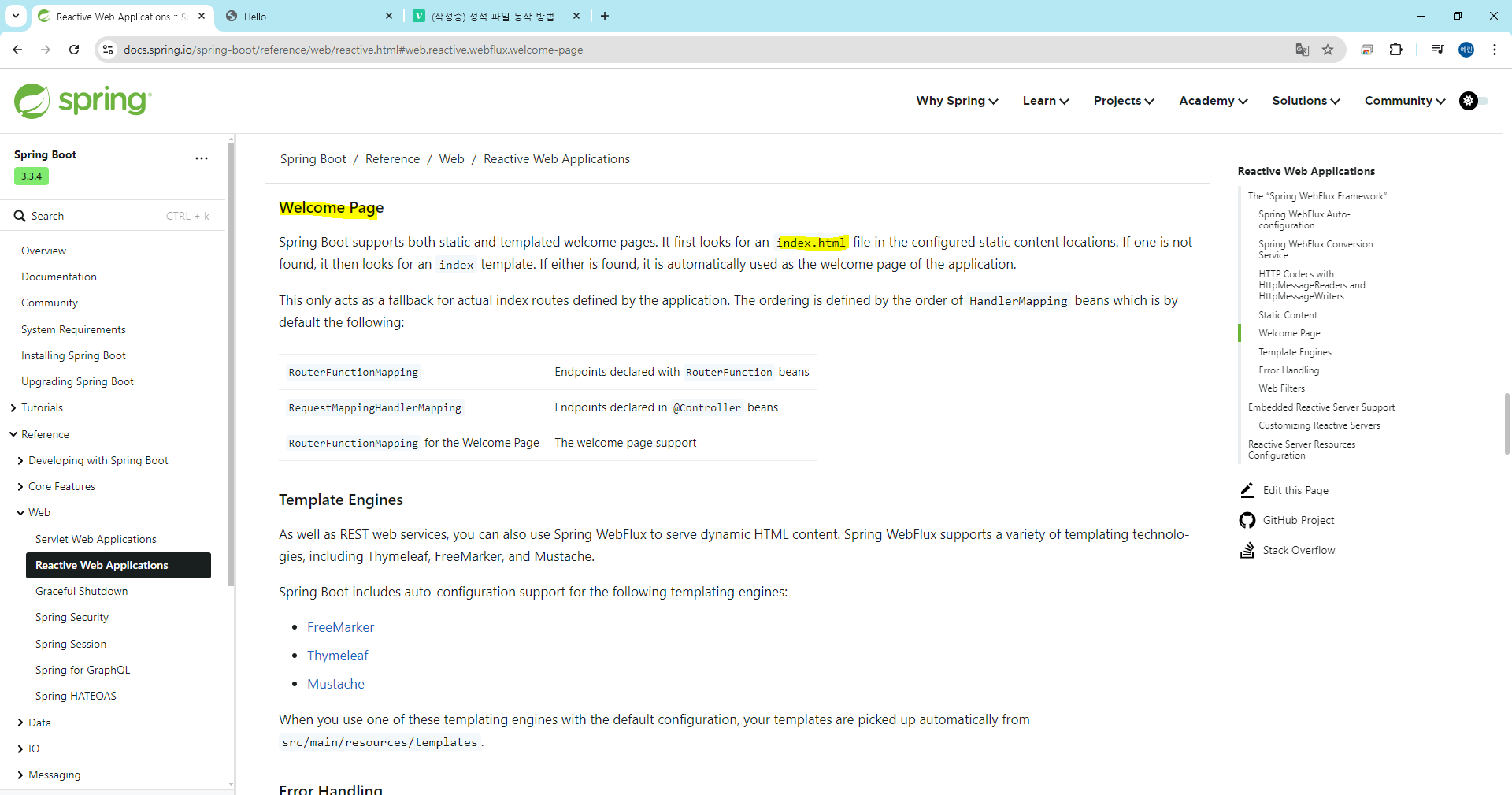Toggle the dark mode theme switch
Image resolution: width=1512 pixels, height=795 pixels.
(1473, 101)
